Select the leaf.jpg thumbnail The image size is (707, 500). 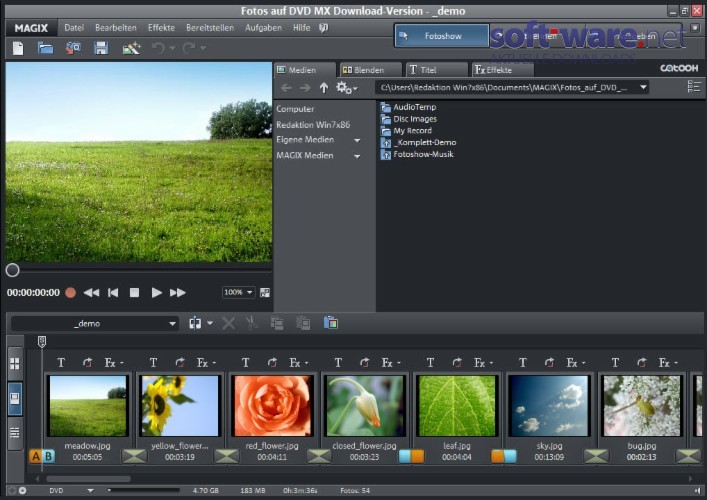click(x=457, y=406)
